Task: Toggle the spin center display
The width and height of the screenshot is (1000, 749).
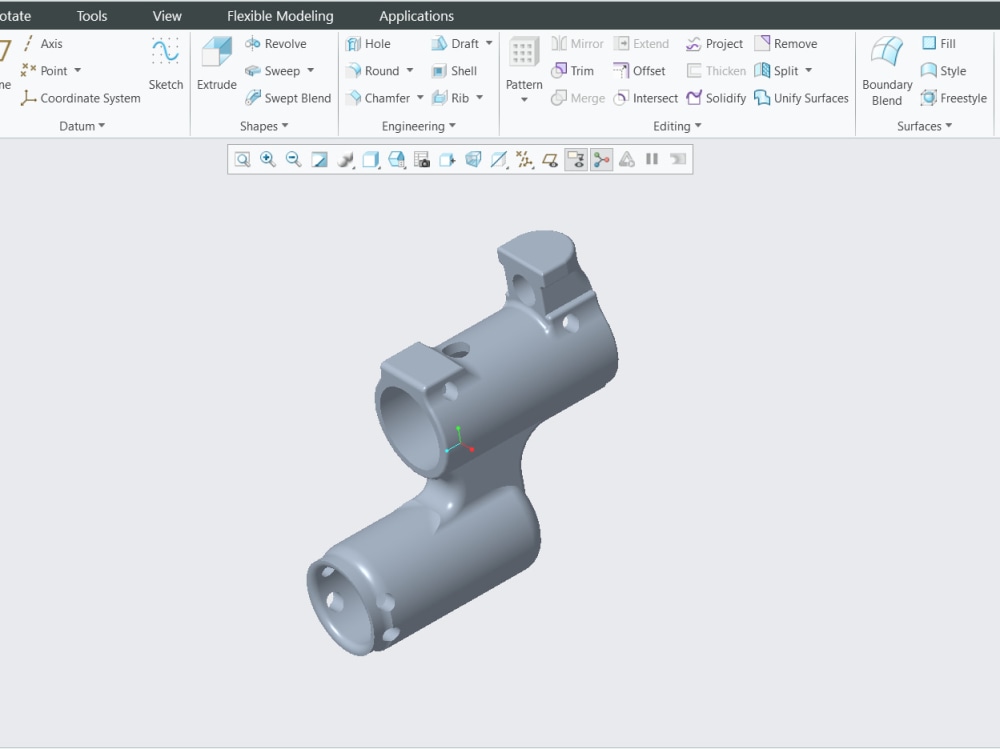Action: click(601, 159)
